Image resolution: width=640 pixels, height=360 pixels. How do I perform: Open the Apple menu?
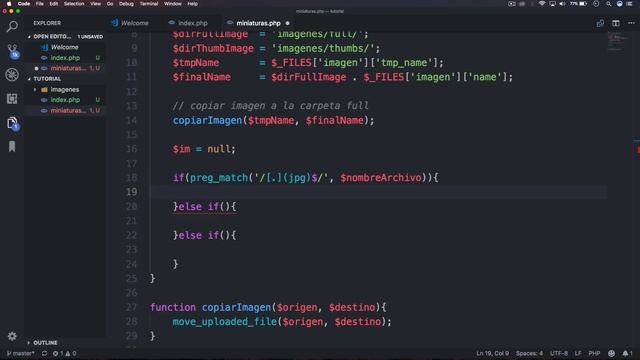pyautogui.click(x=9, y=4)
